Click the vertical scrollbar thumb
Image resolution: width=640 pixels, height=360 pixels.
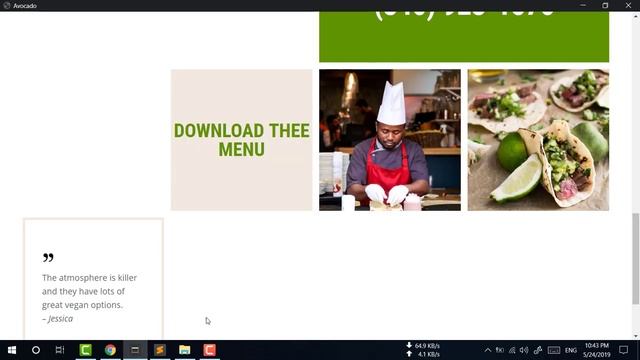click(636, 259)
